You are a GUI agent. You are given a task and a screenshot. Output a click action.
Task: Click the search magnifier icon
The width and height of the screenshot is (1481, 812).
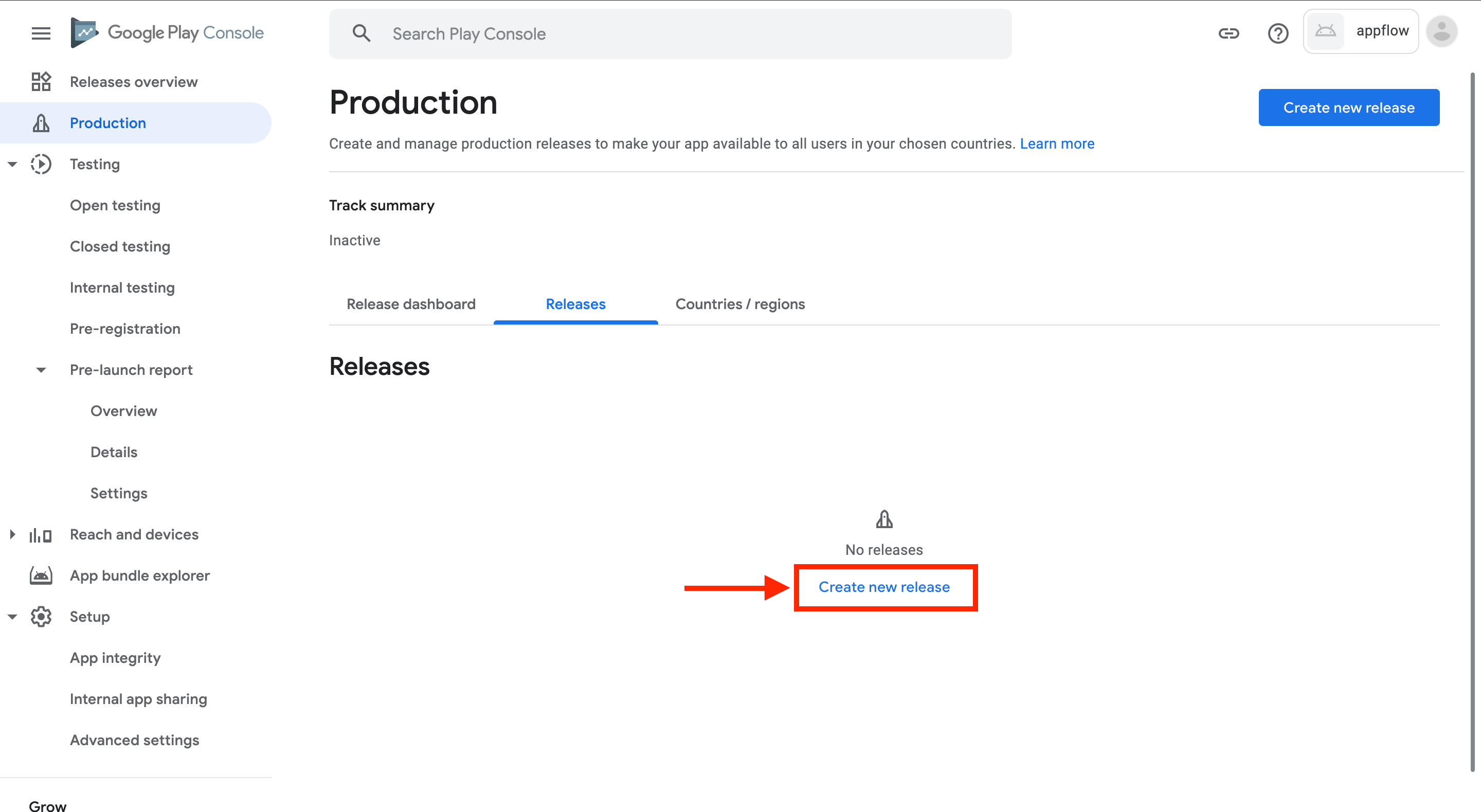362,33
